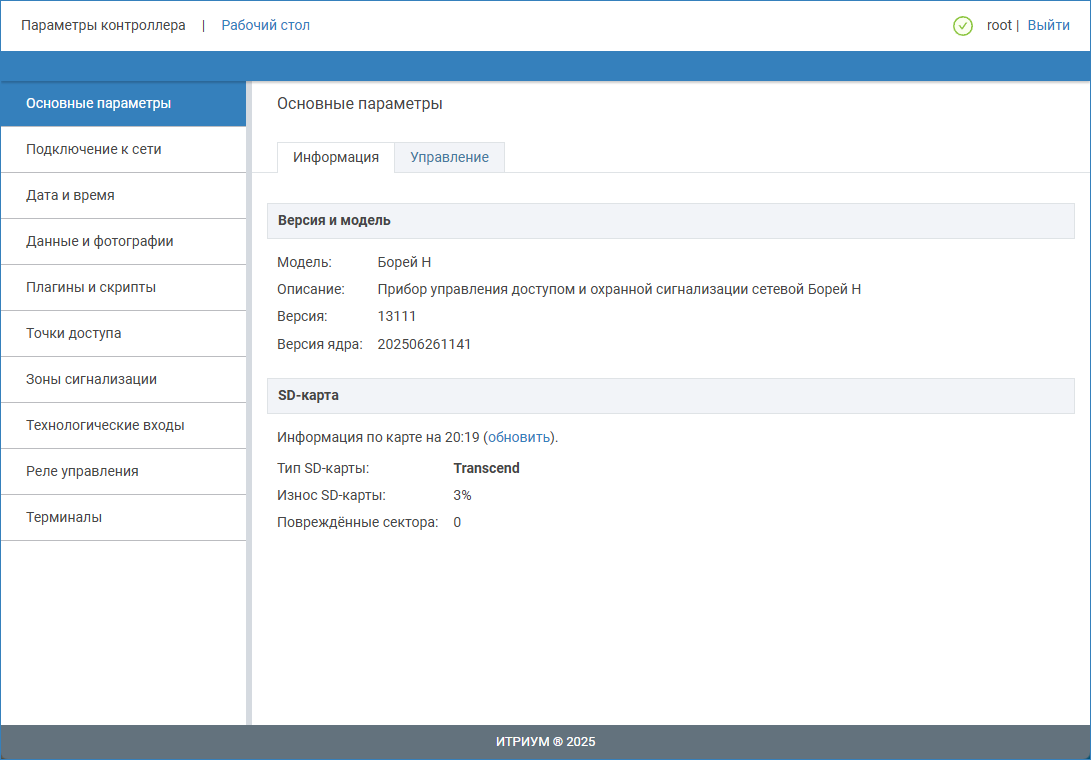Screen dimensions: 1091x760
Task: Click the Версия и модель section header
Action: pos(671,221)
